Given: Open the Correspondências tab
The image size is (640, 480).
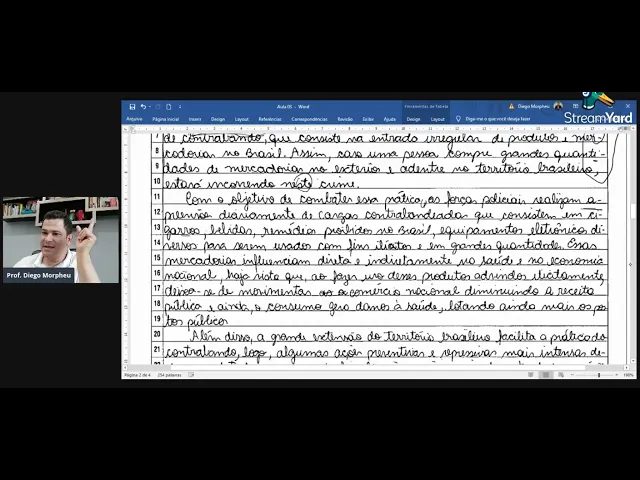Looking at the screenshot, I should click(x=309, y=119).
